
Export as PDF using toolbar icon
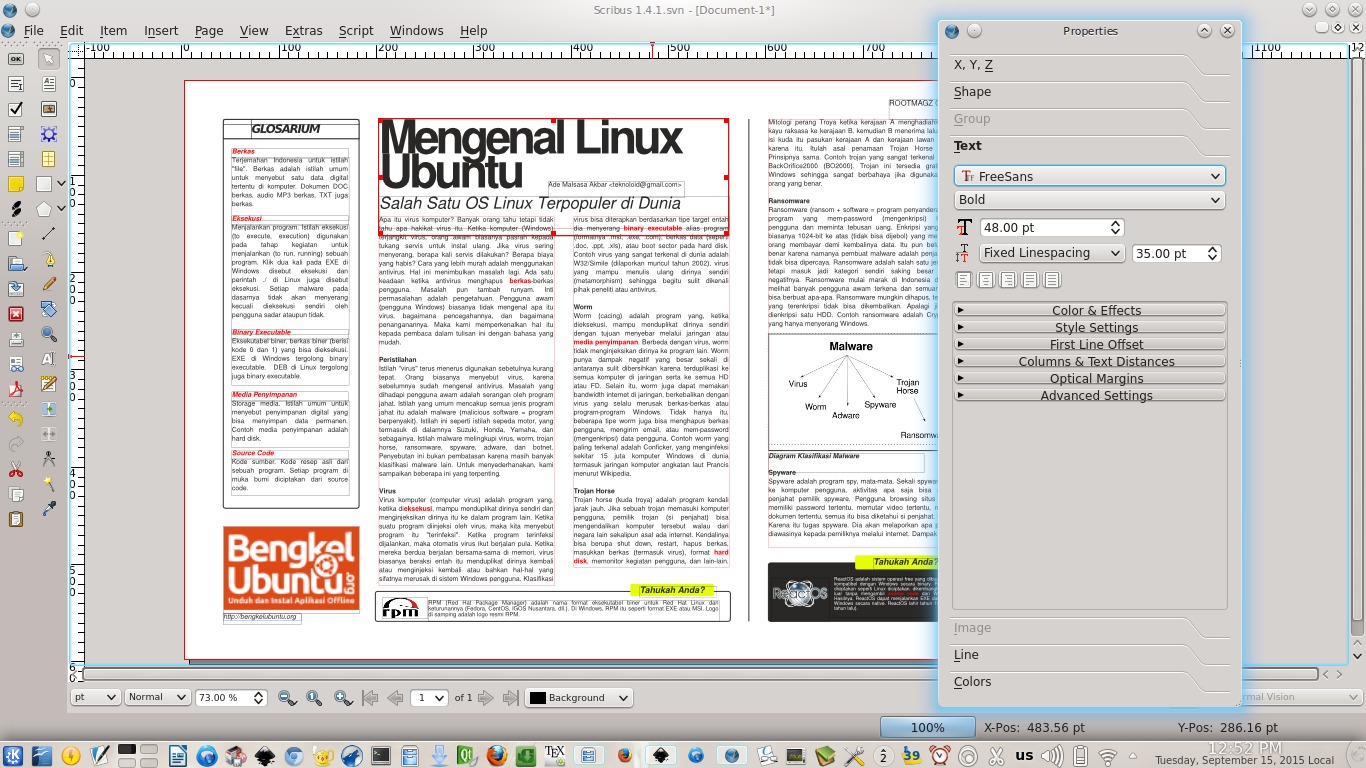15,389
